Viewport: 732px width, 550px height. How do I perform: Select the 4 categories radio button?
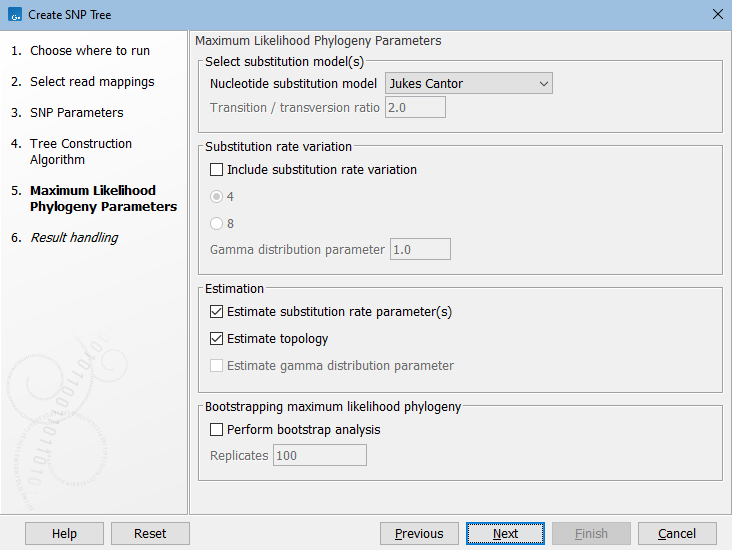click(217, 197)
